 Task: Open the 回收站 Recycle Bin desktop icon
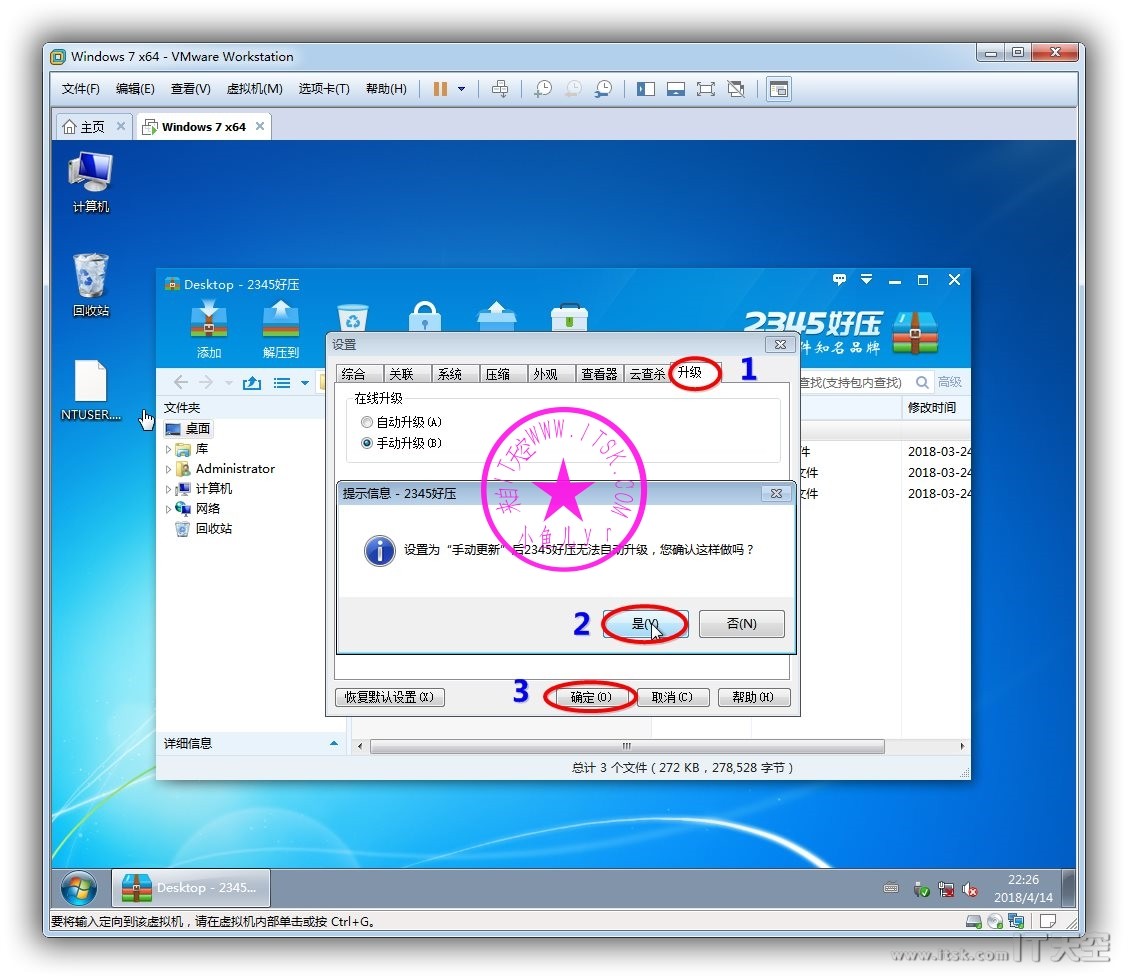(x=90, y=278)
